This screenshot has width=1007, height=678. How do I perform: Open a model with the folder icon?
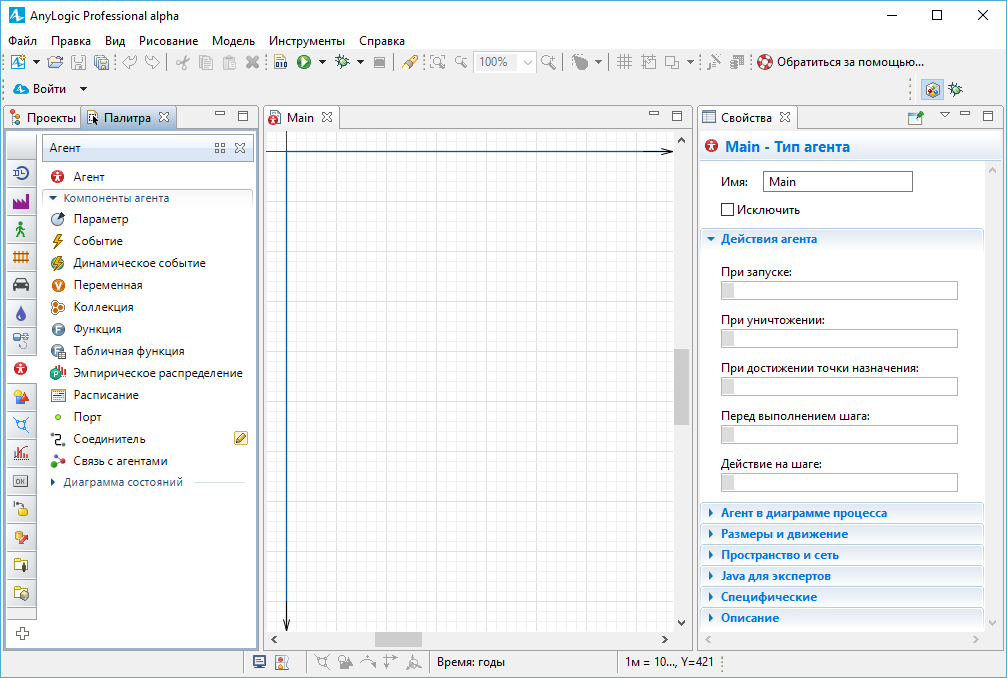(55, 62)
